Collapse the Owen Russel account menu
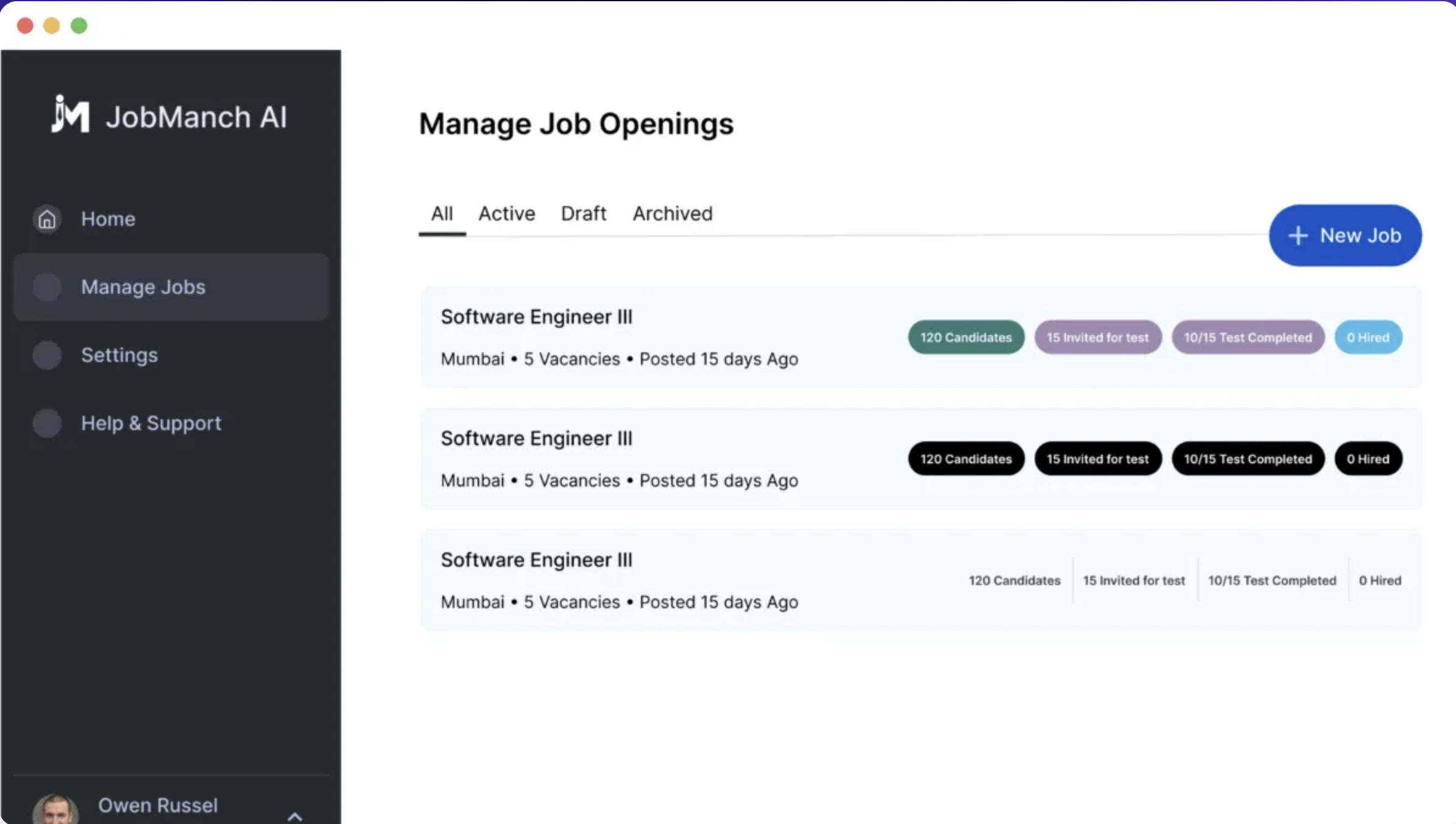Screen dimensions: 1456x824 297,816
